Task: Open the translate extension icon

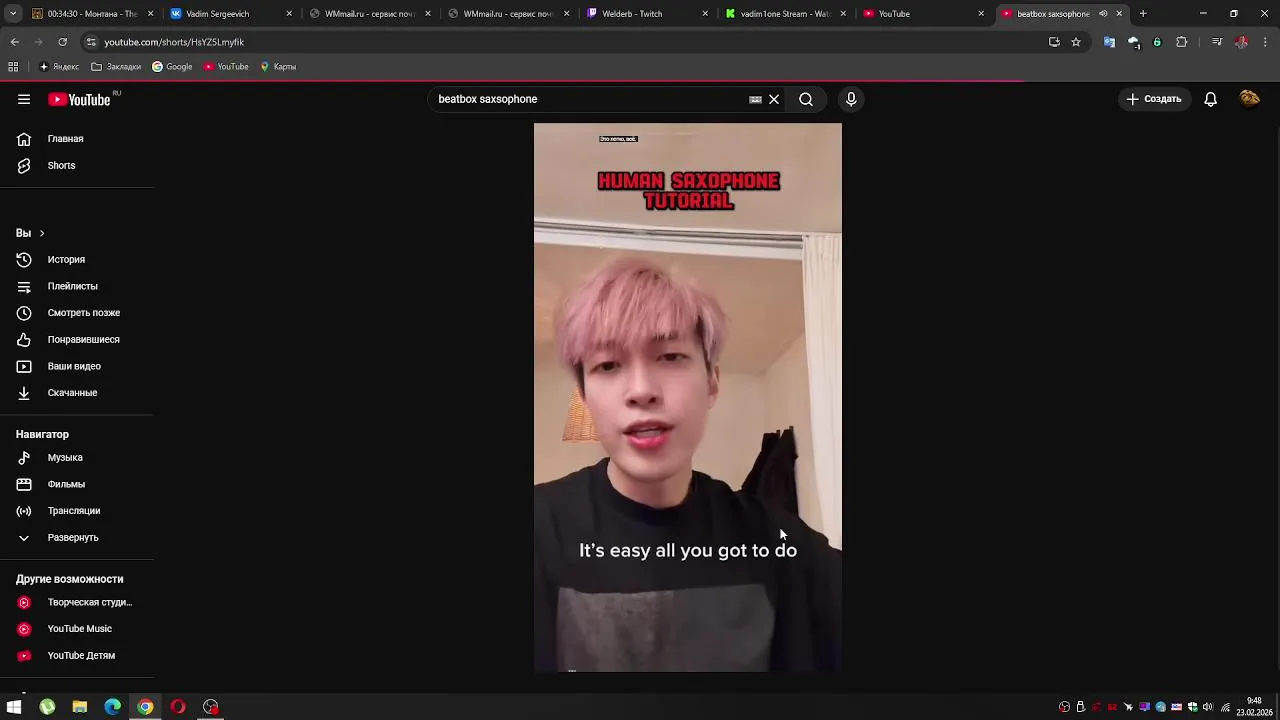Action: (1109, 42)
